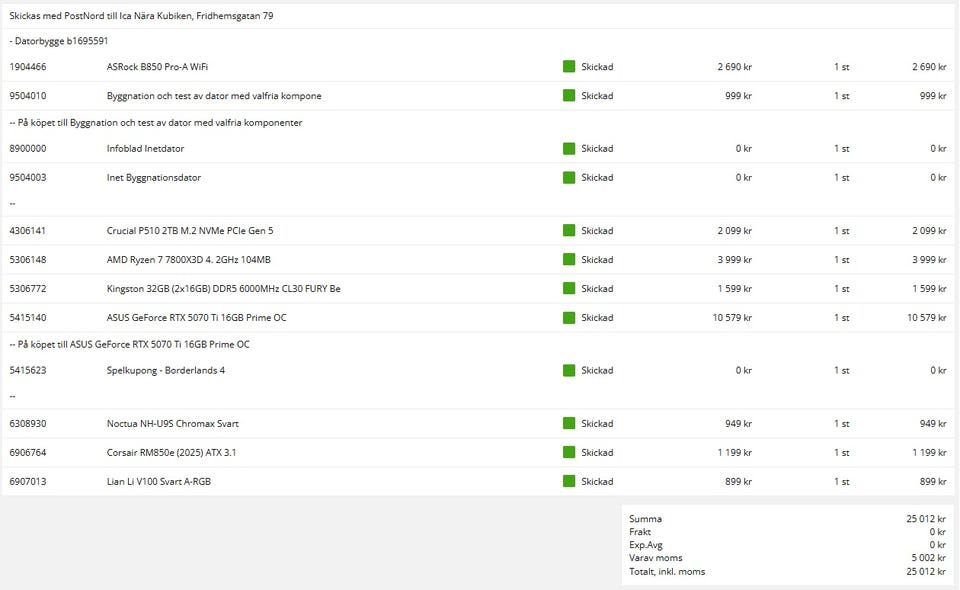Viewport: 960px width, 590px height.
Task: Select product name ASUS GeForce RTX 5070 Ti Prime OC
Action: 197,318
